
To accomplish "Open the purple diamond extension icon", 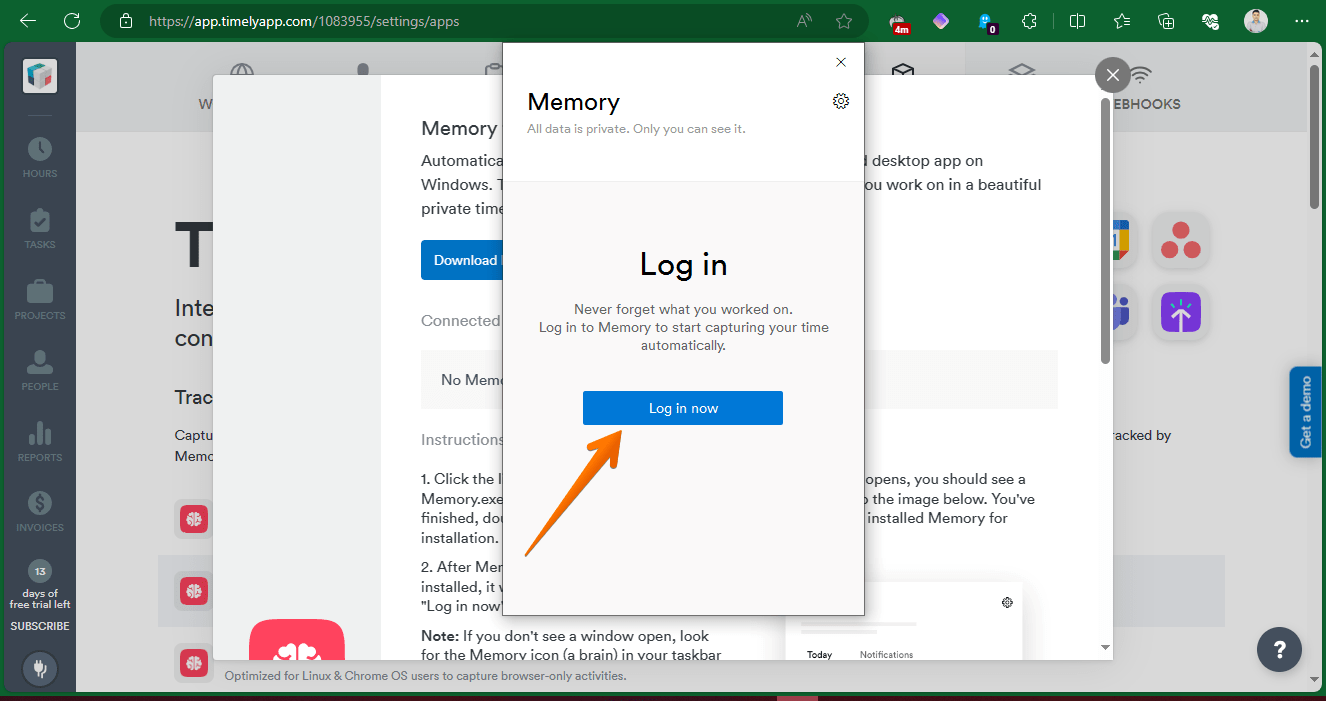I will point(941,20).
